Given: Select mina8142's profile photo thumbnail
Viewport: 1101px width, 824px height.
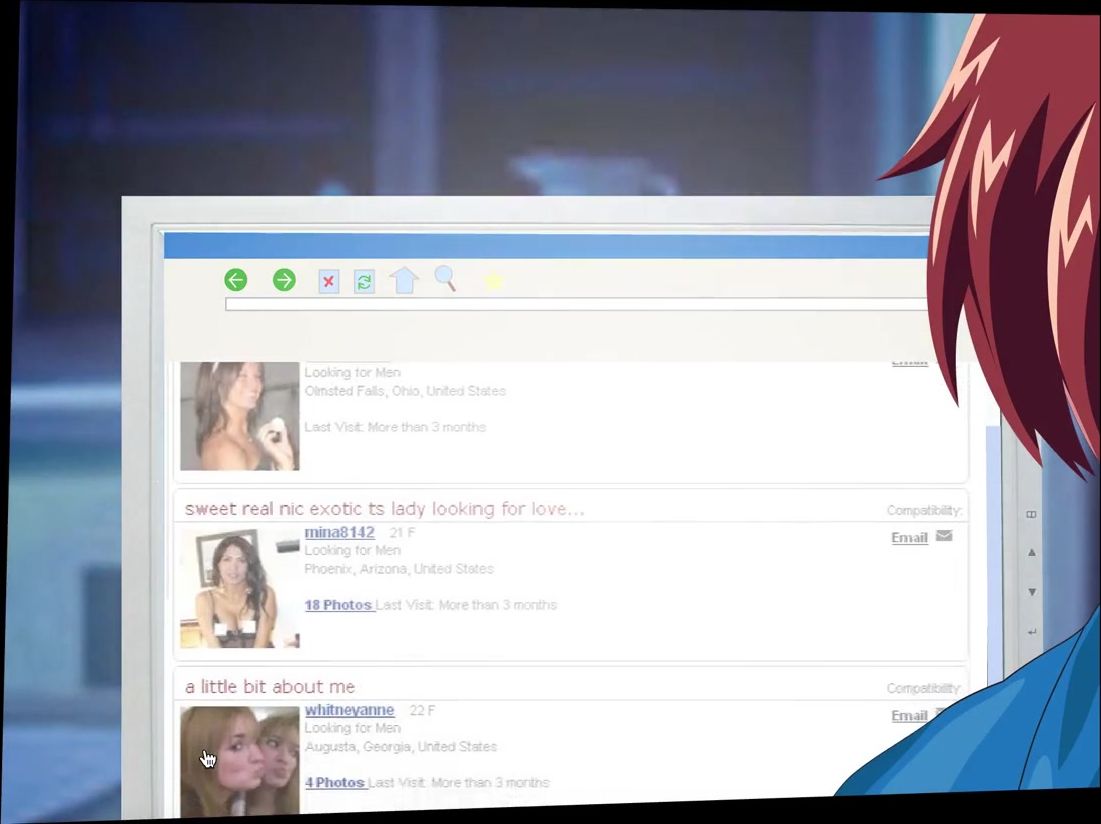Looking at the screenshot, I should (x=239, y=588).
